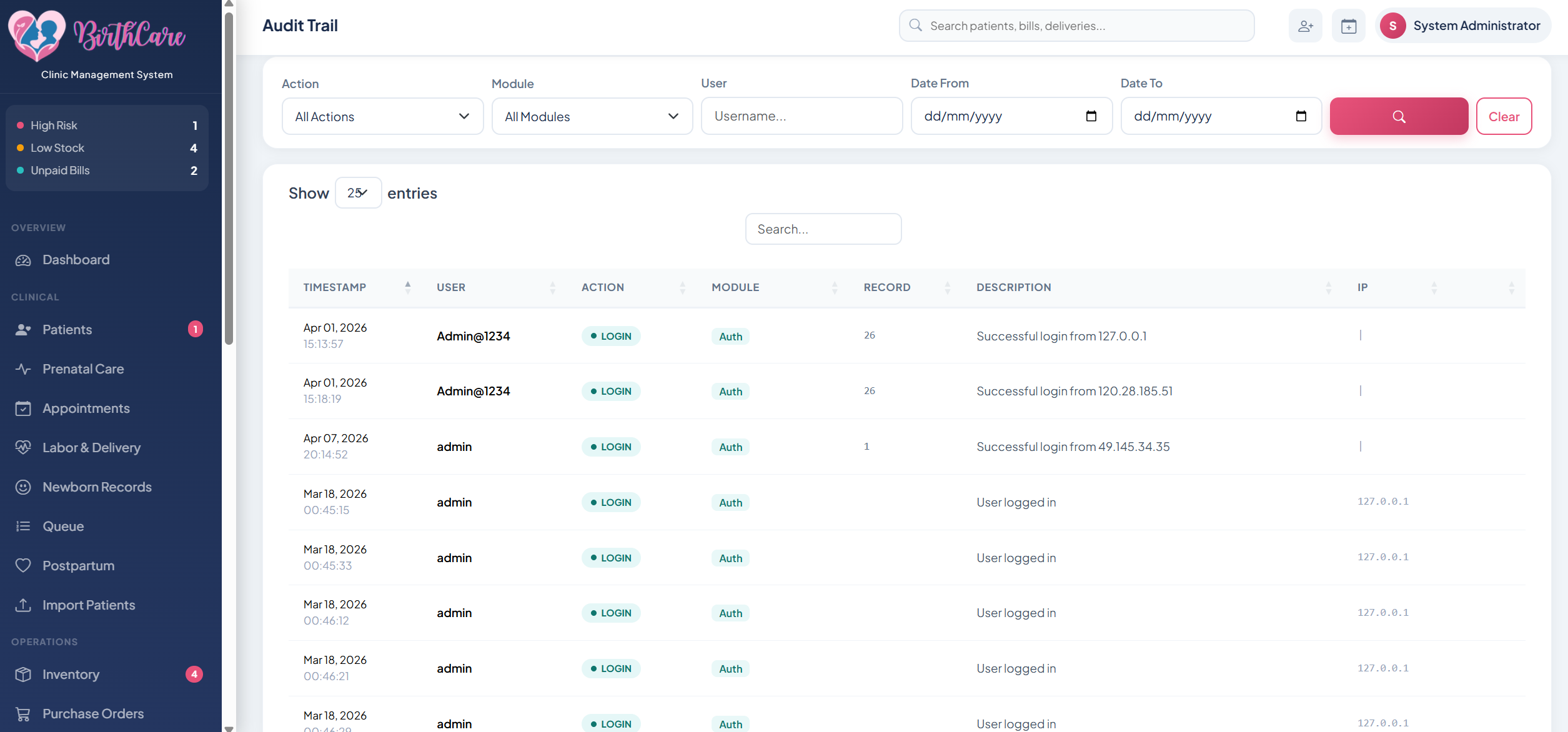Screen dimensions: 1568x732
Task: Click the magnifier icon in global search
Action: tap(915, 26)
